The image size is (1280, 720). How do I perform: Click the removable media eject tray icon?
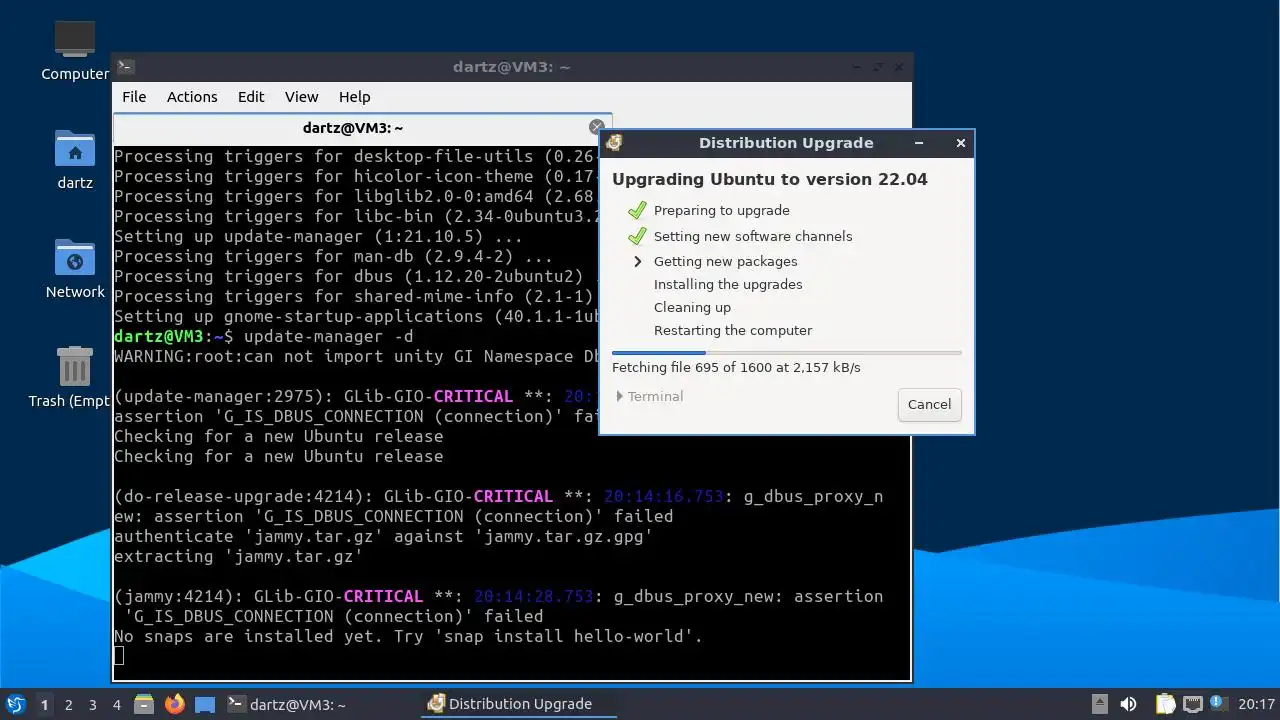[x=1099, y=704]
